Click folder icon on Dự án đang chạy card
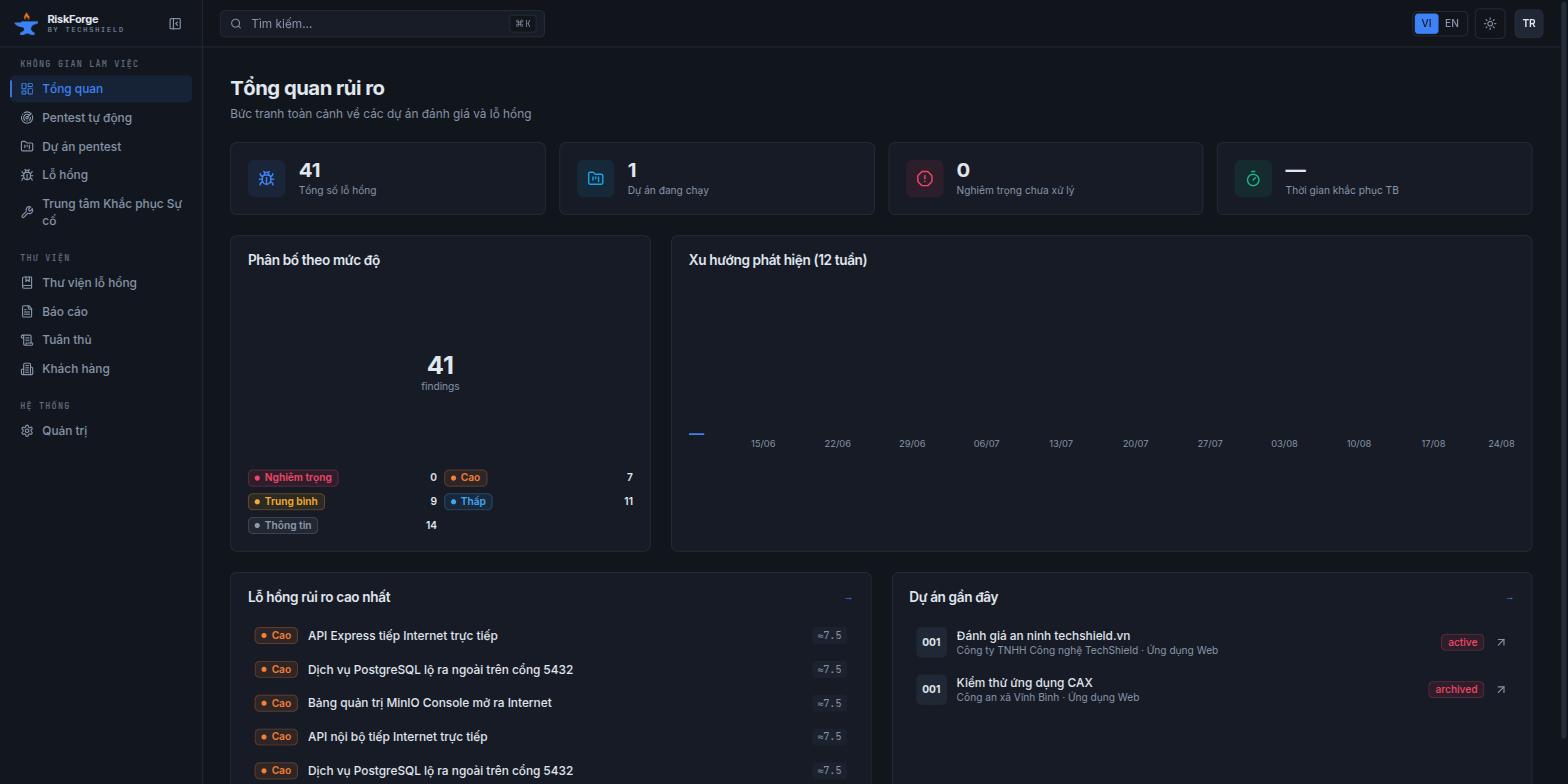 595,178
